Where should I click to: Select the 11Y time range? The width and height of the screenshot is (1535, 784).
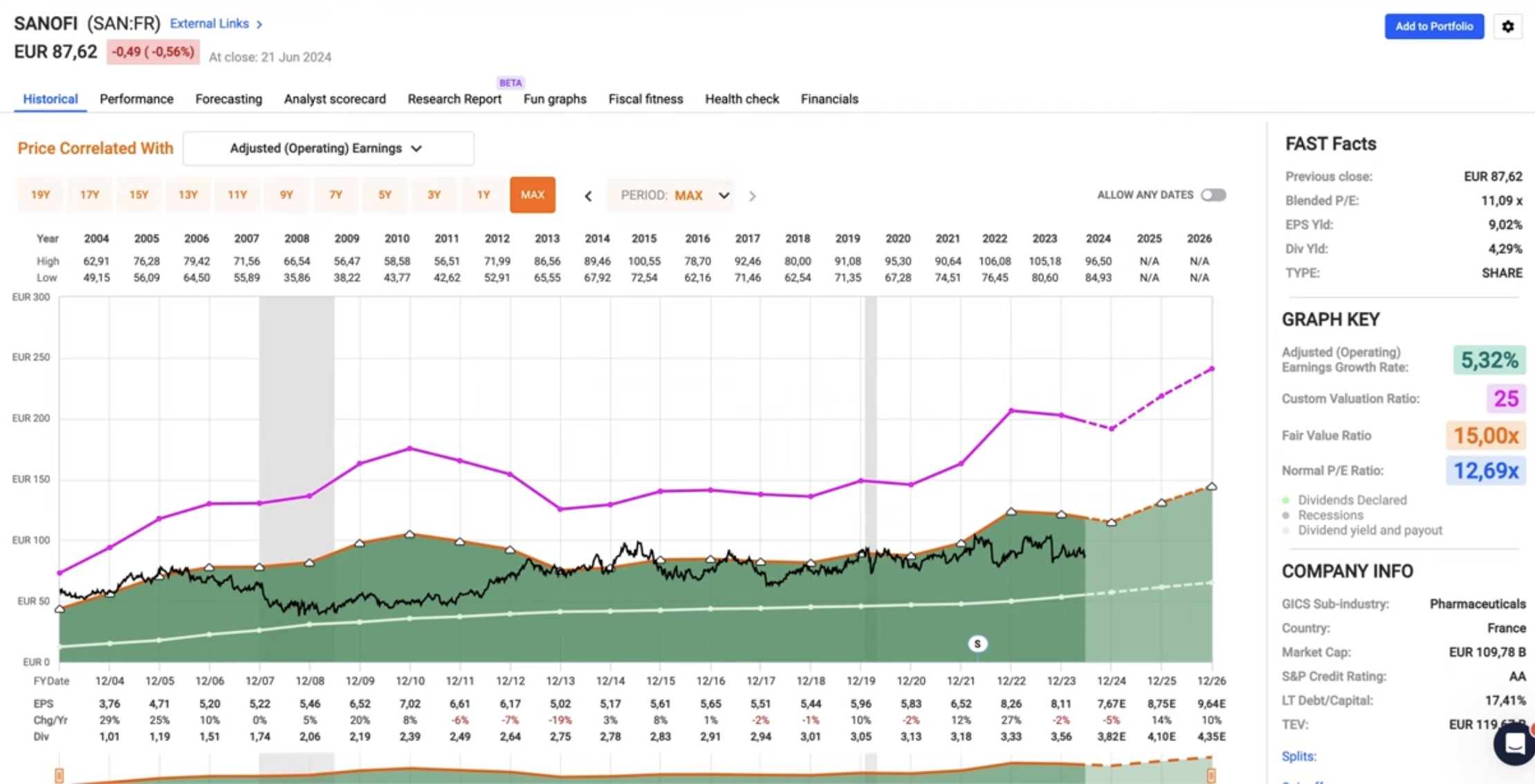tap(237, 195)
